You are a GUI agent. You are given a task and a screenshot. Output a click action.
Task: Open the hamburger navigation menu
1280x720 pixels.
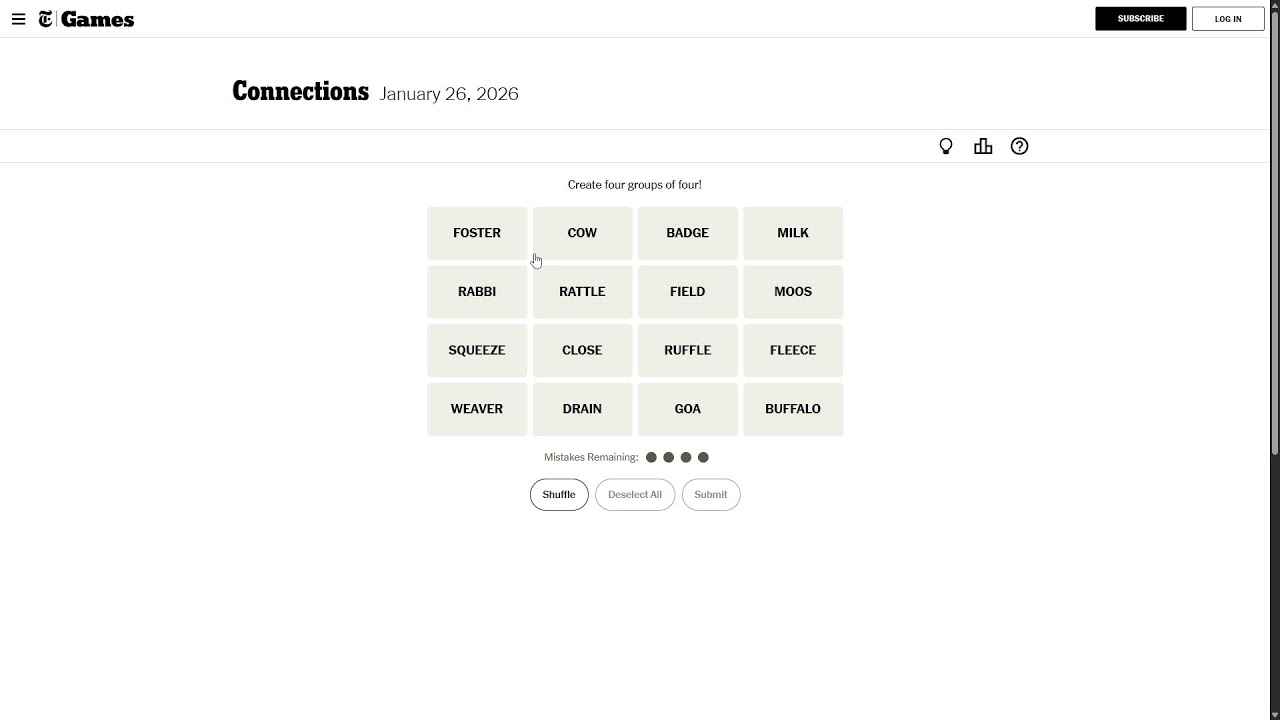[x=18, y=19]
